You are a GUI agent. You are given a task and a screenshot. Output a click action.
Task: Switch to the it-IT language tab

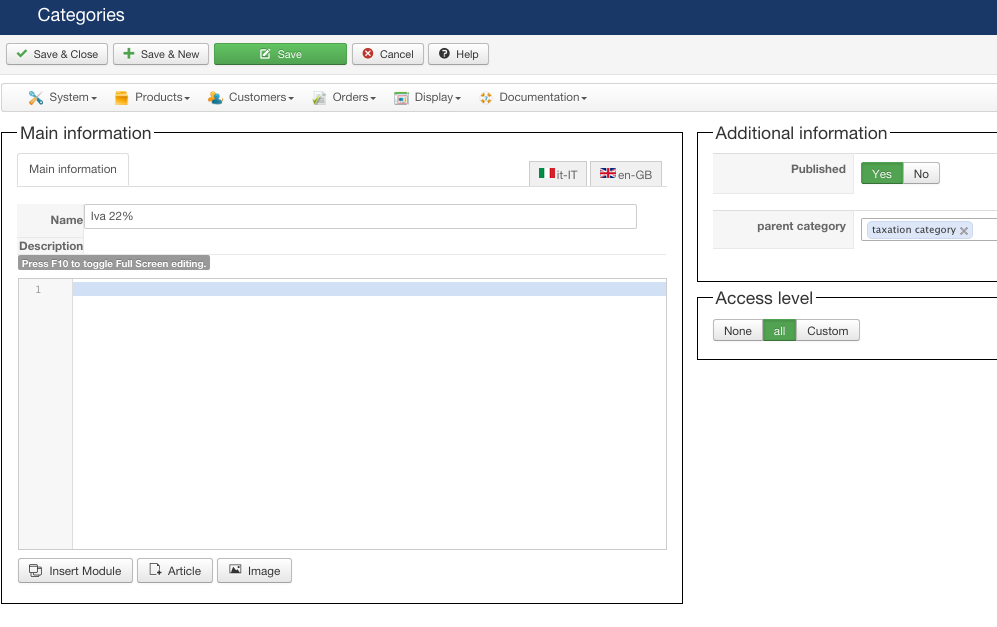pos(558,174)
